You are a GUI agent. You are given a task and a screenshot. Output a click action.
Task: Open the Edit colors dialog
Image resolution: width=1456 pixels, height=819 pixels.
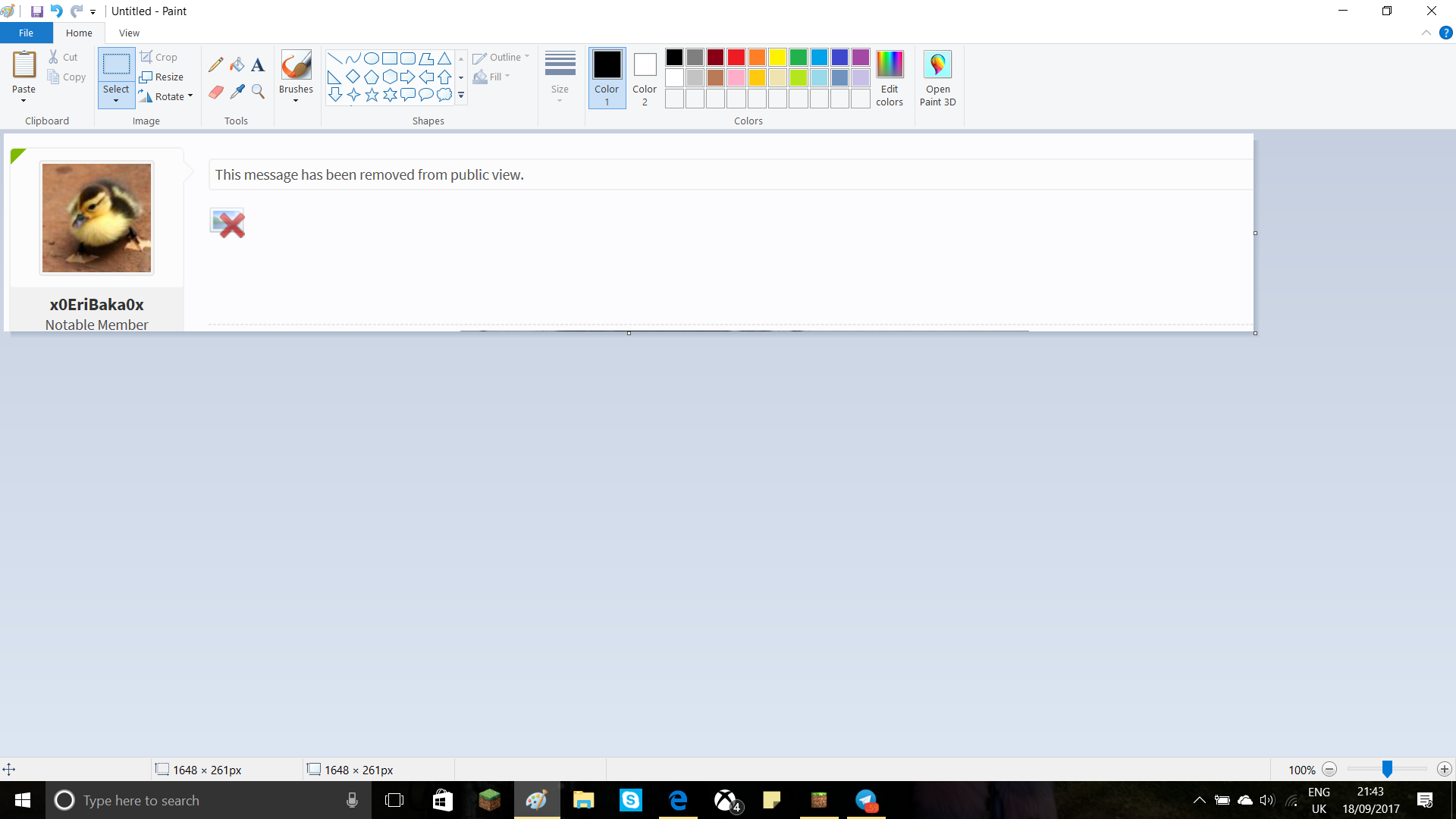point(890,78)
